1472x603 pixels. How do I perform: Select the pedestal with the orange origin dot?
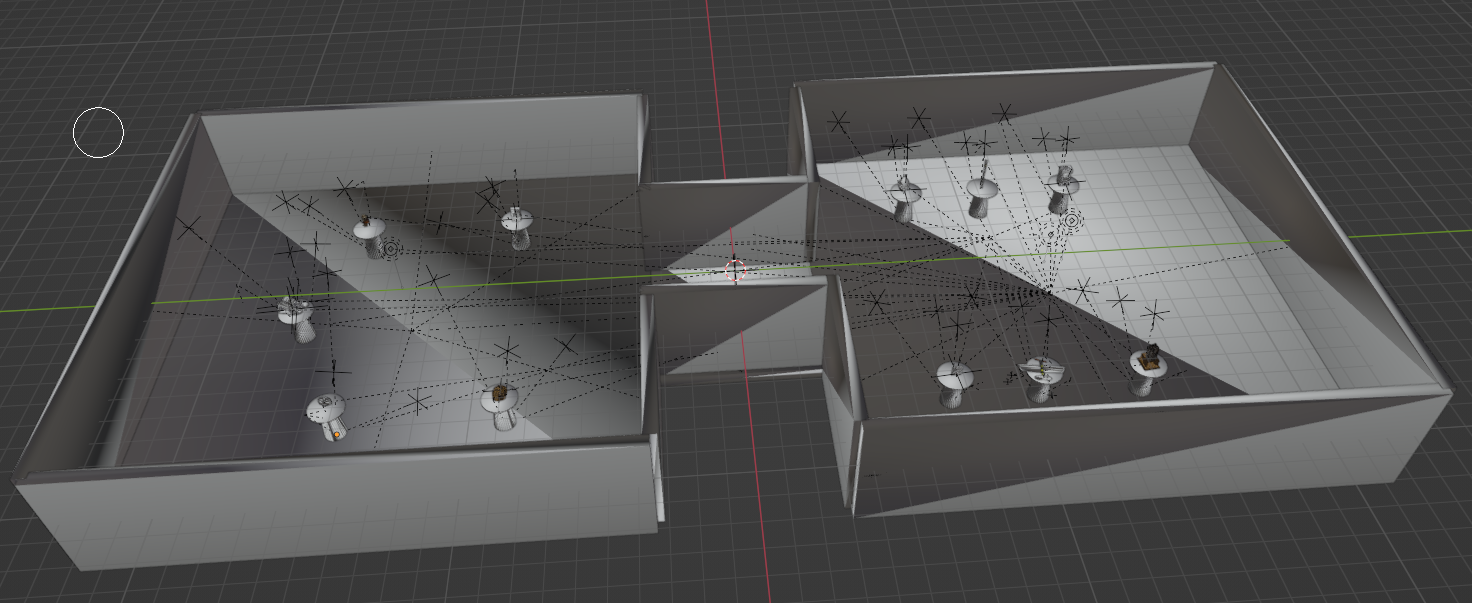[327, 417]
